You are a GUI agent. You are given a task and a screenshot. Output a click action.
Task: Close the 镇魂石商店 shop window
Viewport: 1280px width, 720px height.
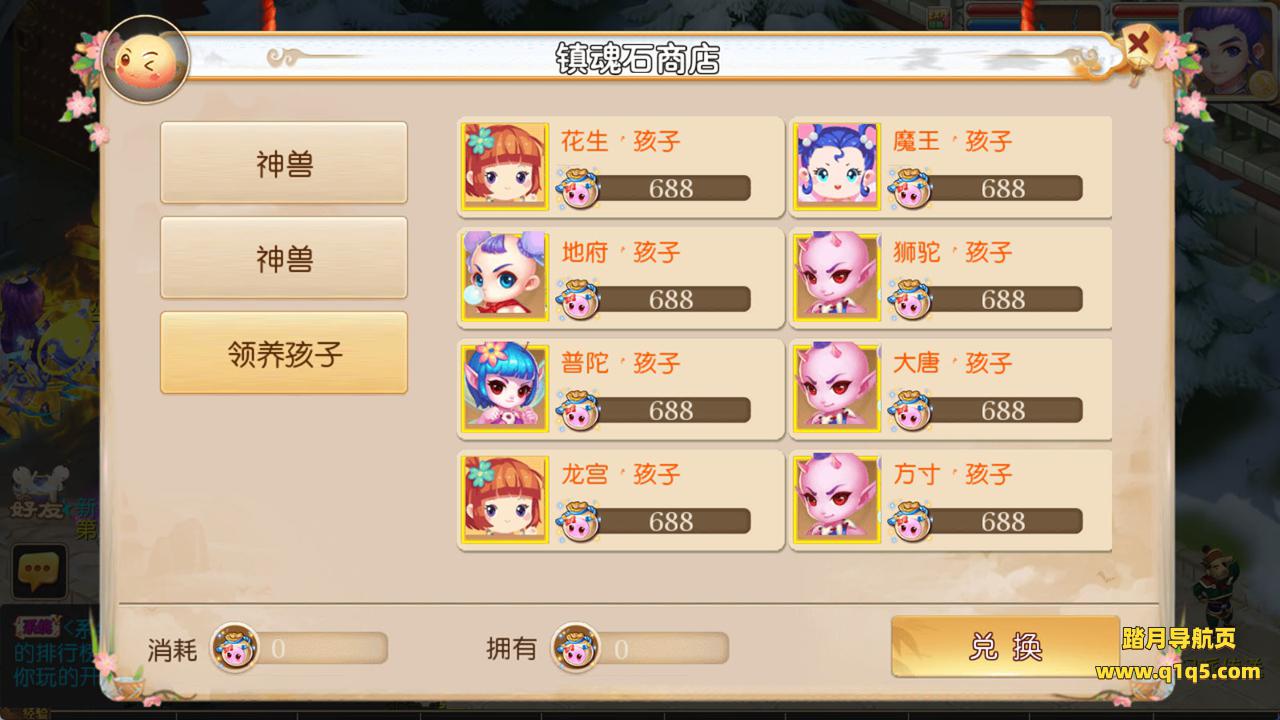pos(1138,45)
